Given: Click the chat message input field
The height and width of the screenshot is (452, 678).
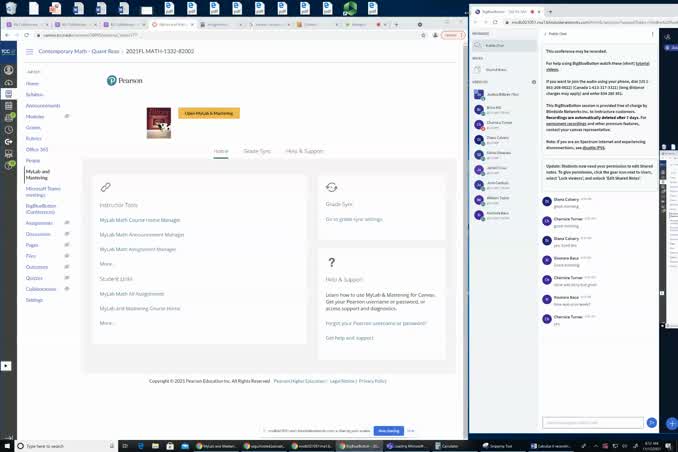Looking at the screenshot, I should [x=592, y=423].
